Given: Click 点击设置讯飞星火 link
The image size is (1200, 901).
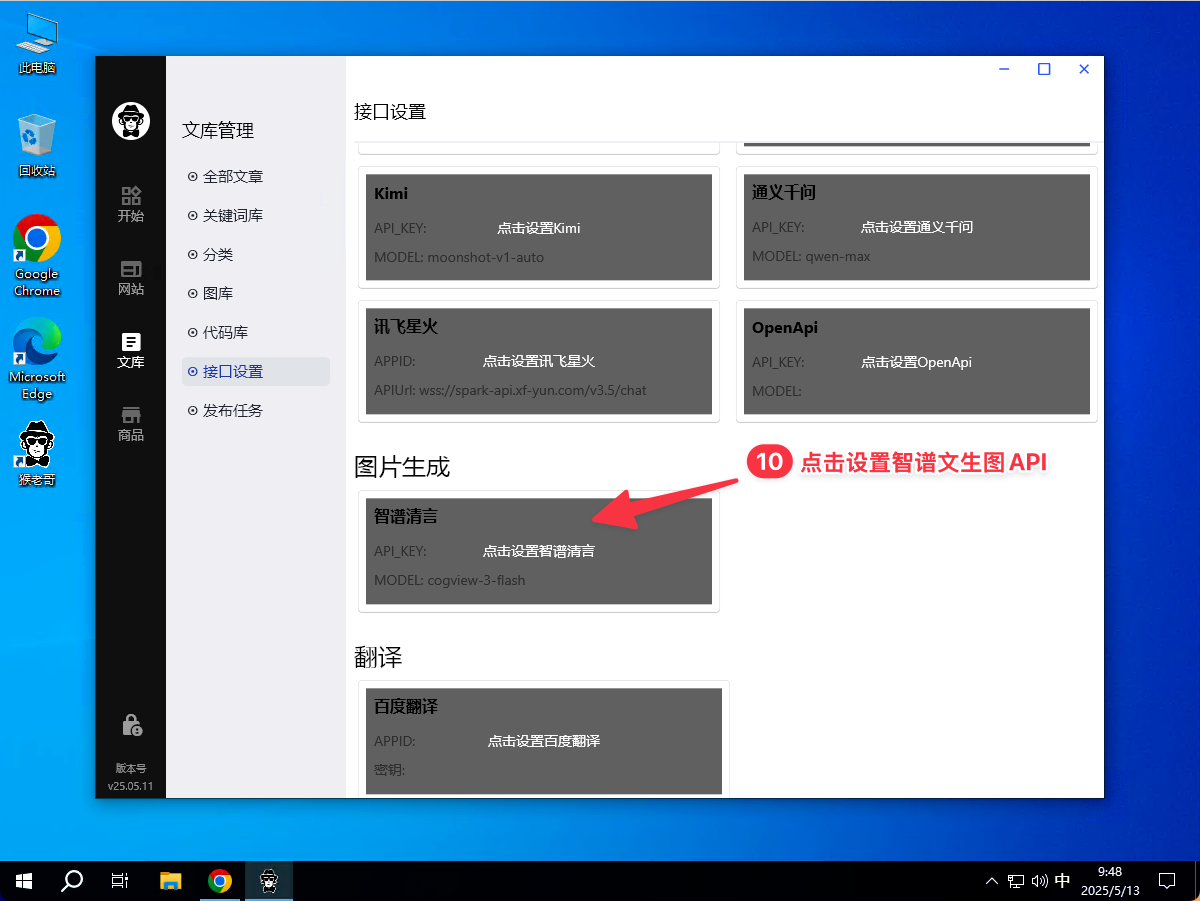Looking at the screenshot, I should coord(539,361).
